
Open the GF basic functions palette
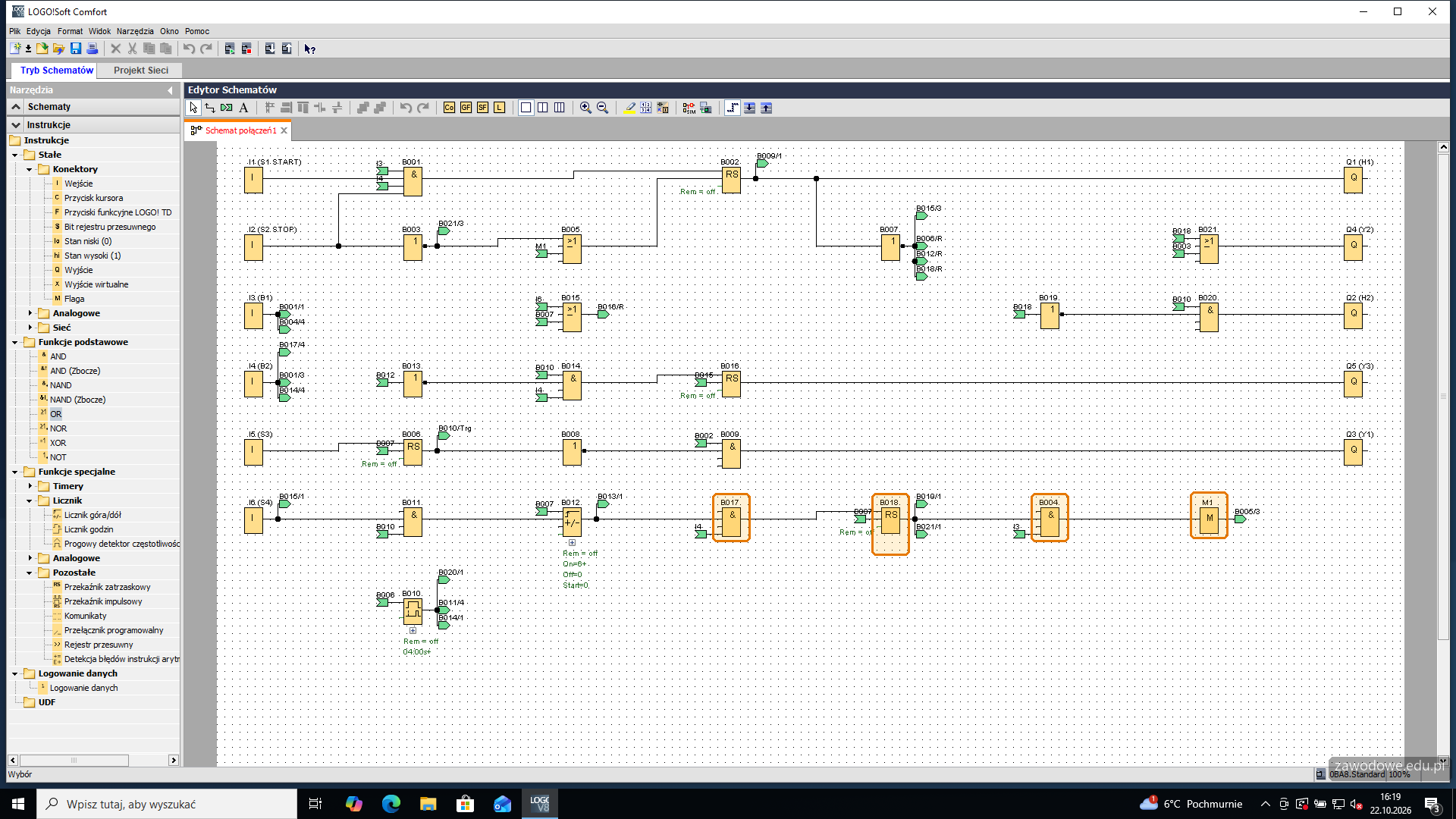[466, 108]
